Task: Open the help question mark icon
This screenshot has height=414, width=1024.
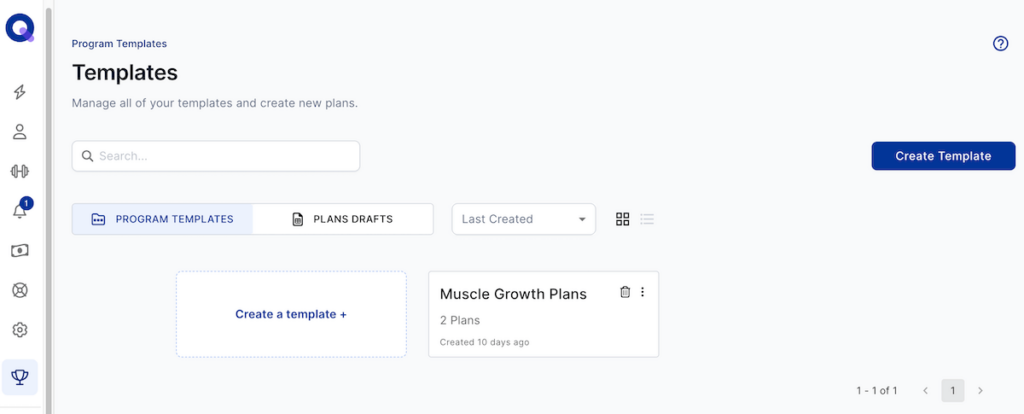Action: (x=1000, y=44)
